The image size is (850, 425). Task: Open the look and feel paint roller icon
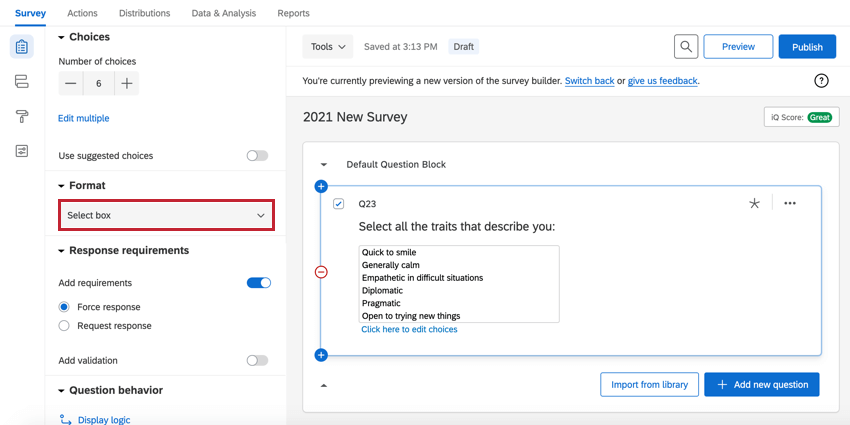[22, 116]
